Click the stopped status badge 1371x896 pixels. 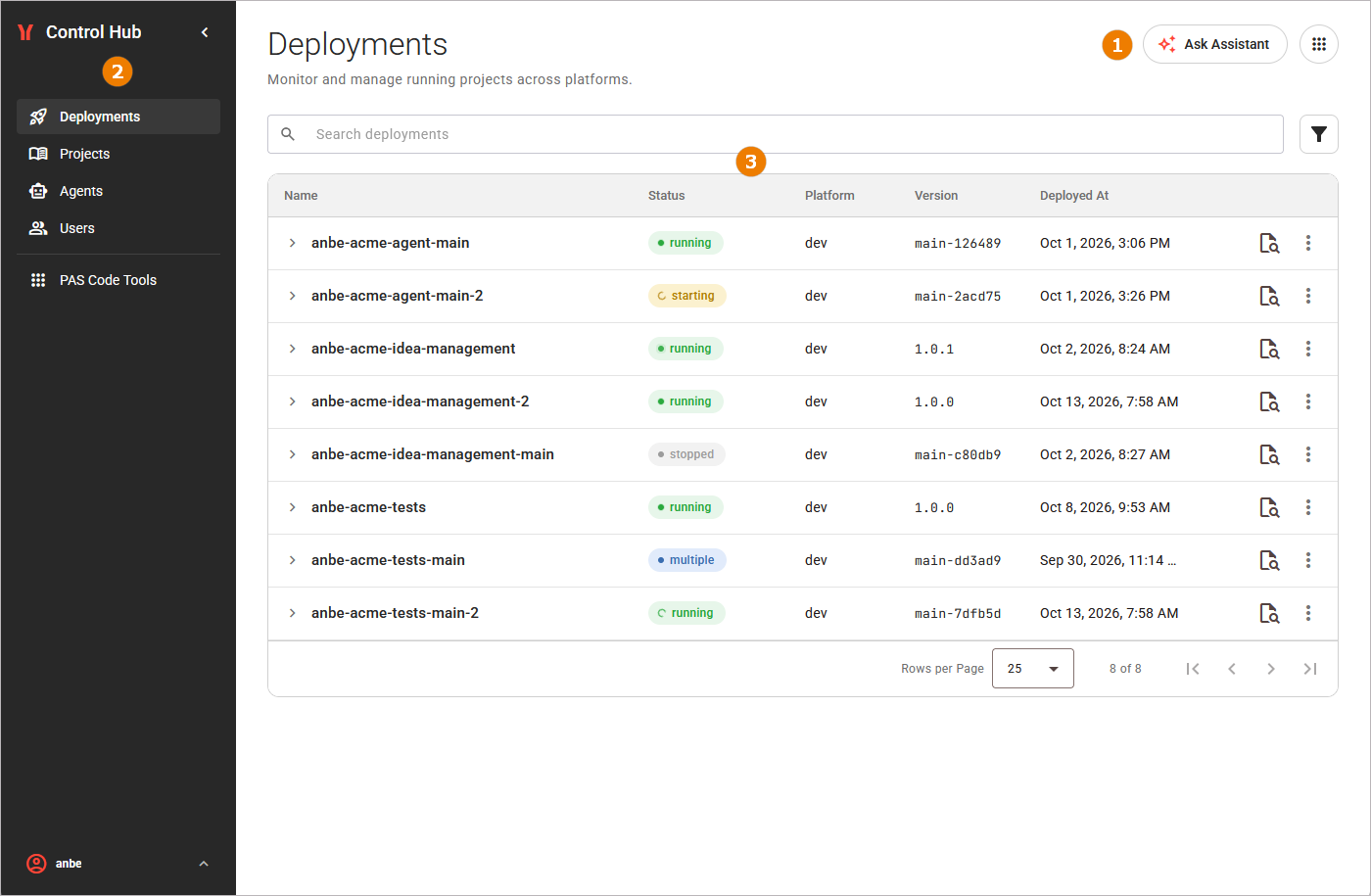point(686,454)
